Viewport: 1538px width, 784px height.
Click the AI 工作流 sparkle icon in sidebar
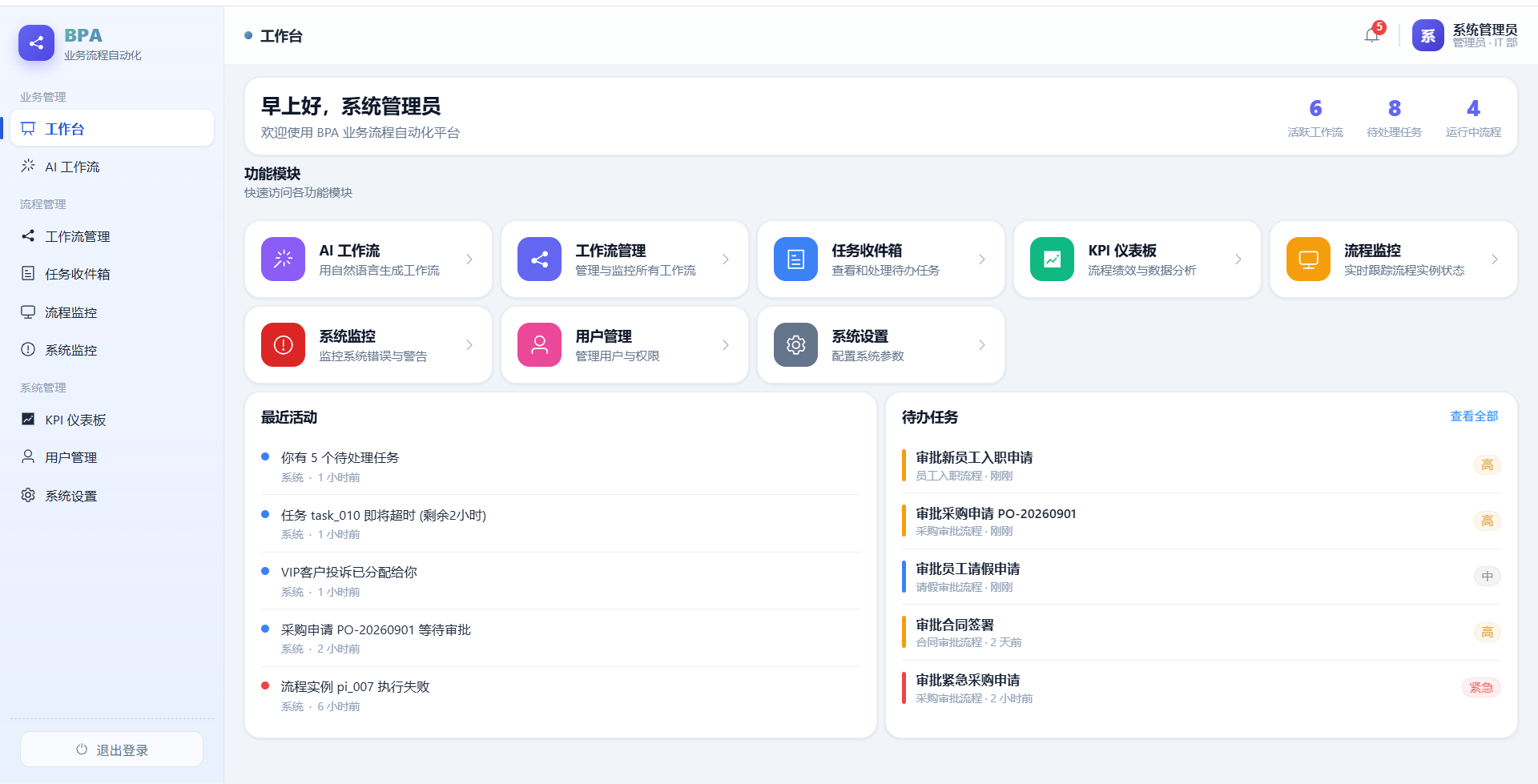28,166
